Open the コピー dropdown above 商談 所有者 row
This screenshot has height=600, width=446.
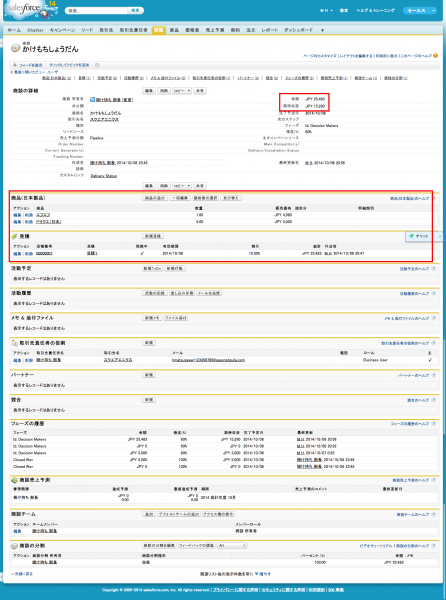[182, 91]
